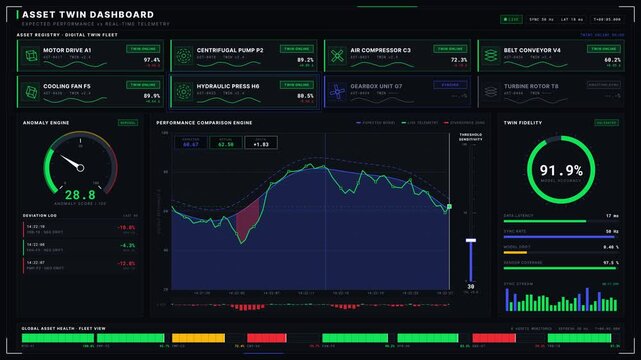Click the yellow fleet health bar
Image resolution: width=641 pixels, height=360 pixels.
[x=198, y=338]
